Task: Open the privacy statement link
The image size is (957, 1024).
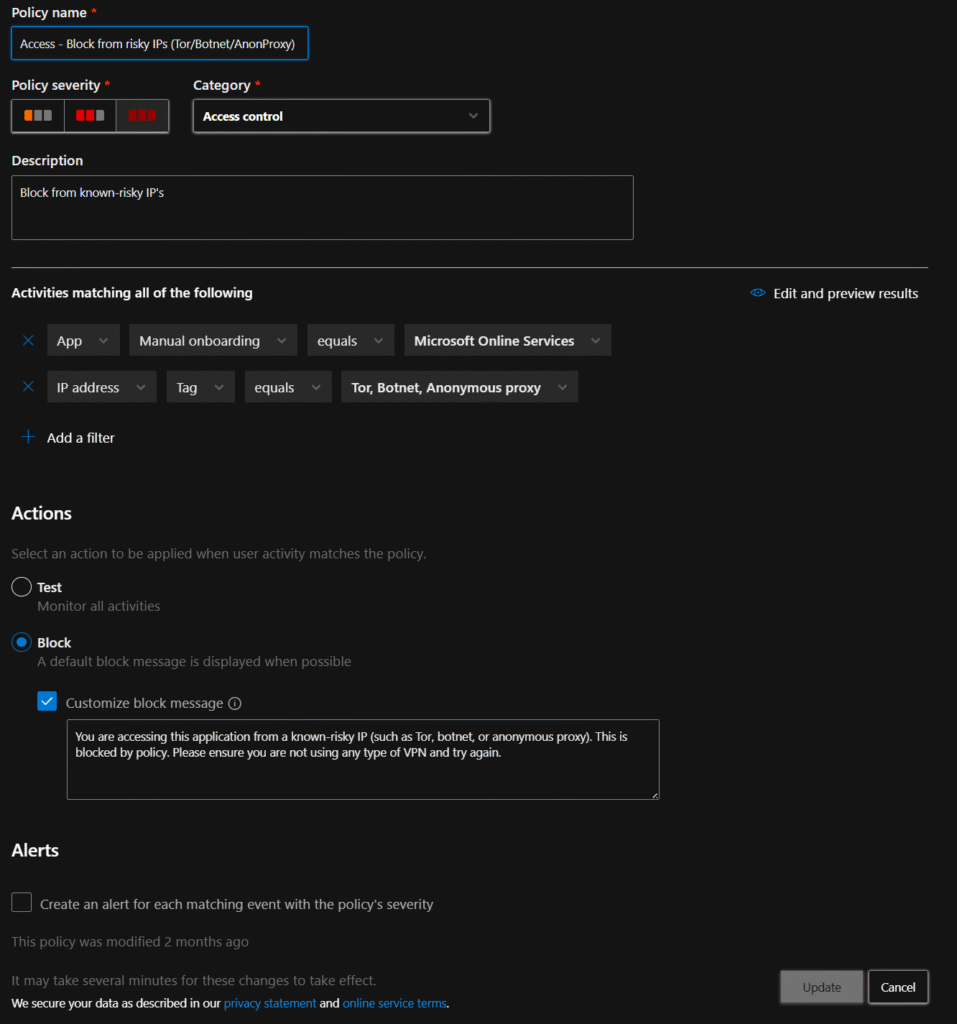Action: pos(269,1003)
